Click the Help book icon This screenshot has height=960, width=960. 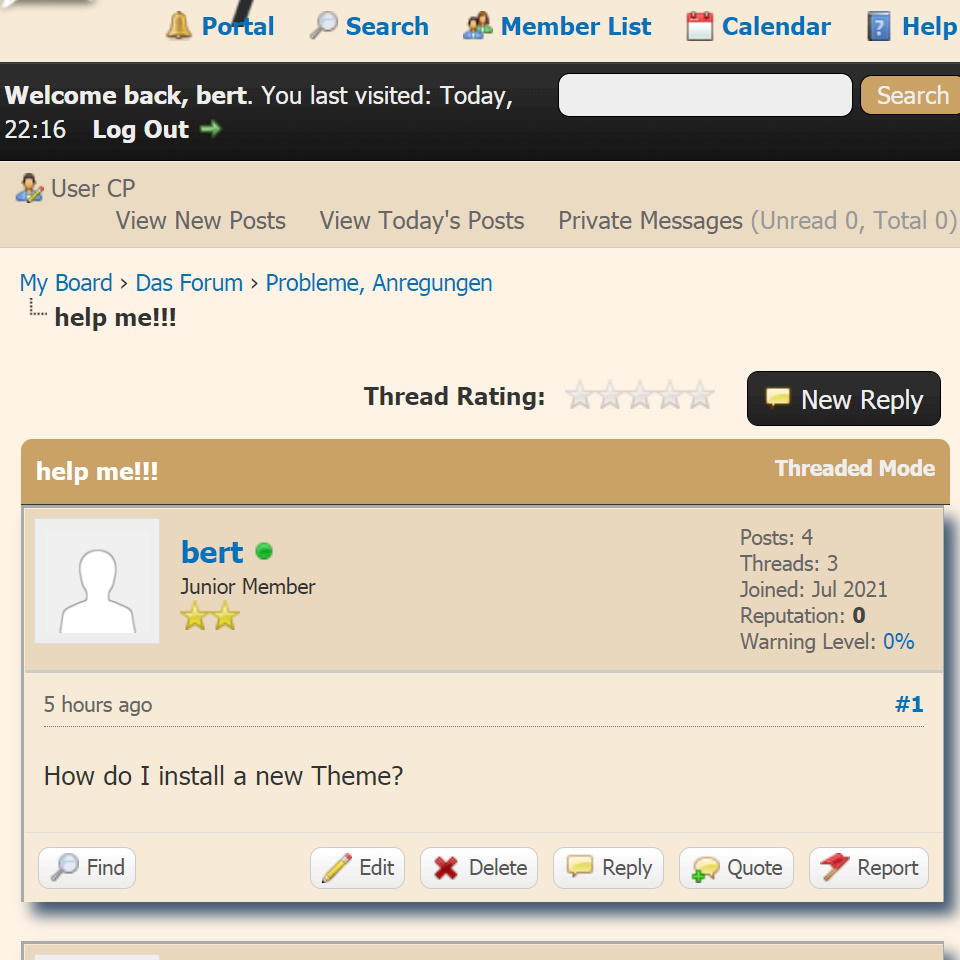879,26
